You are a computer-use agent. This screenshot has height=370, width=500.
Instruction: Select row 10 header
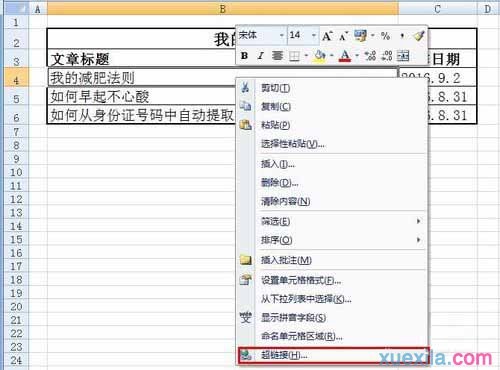point(16,172)
